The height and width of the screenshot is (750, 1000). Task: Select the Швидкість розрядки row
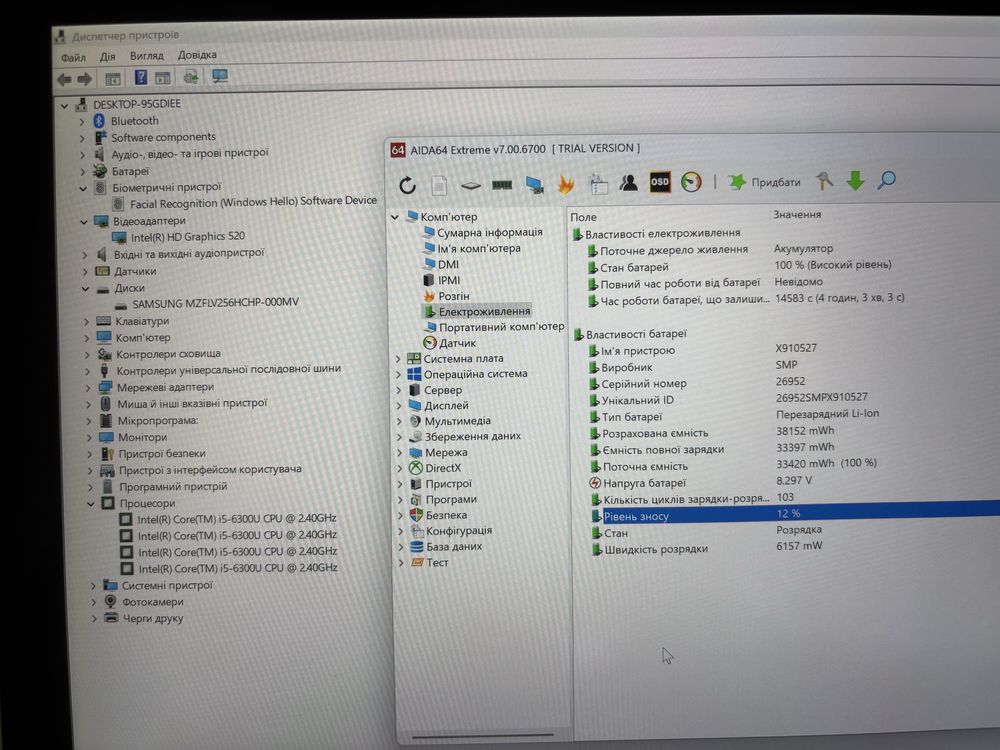pos(656,549)
